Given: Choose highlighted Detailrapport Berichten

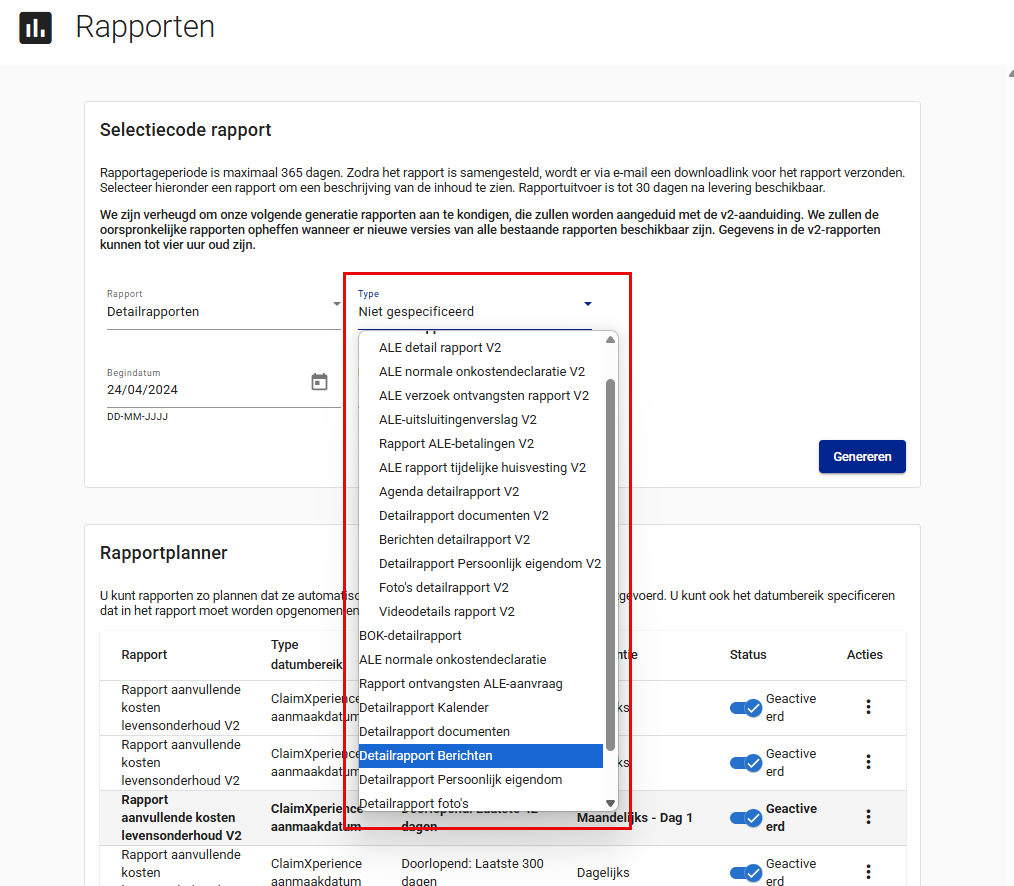Looking at the screenshot, I should click(x=481, y=755).
